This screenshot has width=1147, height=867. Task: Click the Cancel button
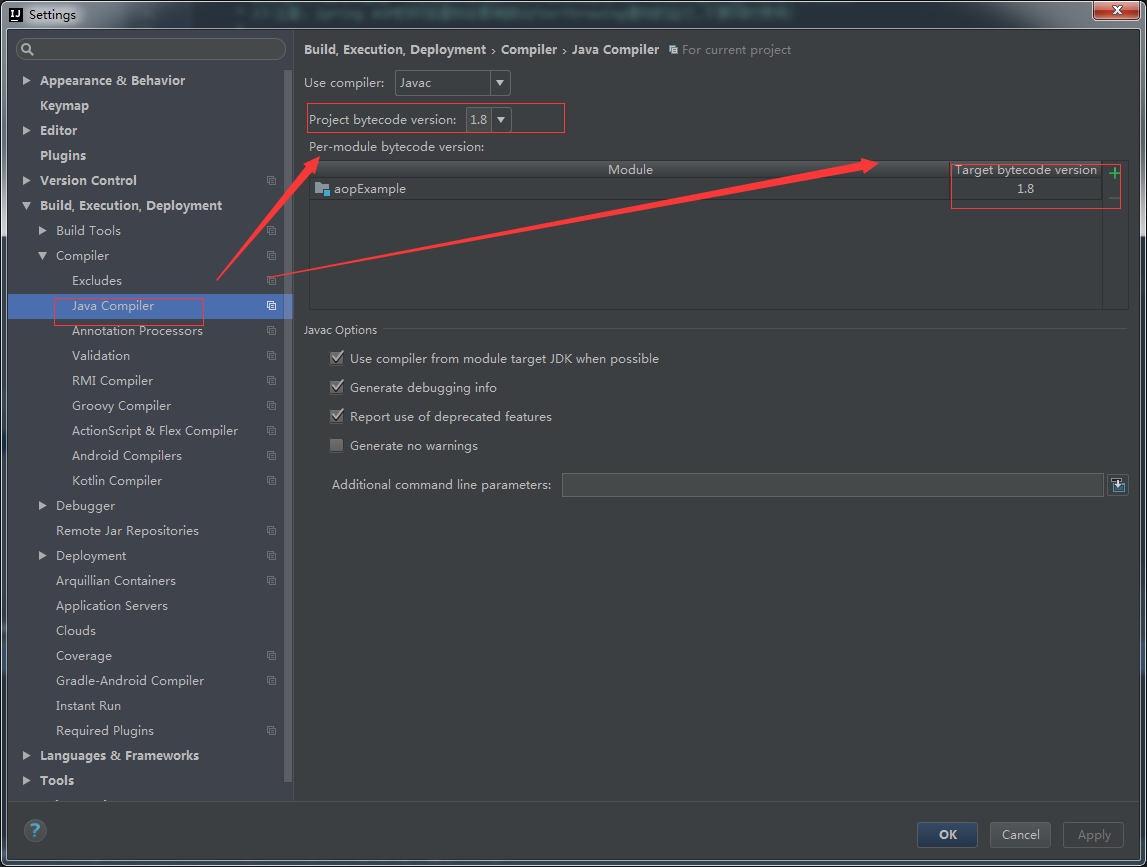tap(1019, 834)
